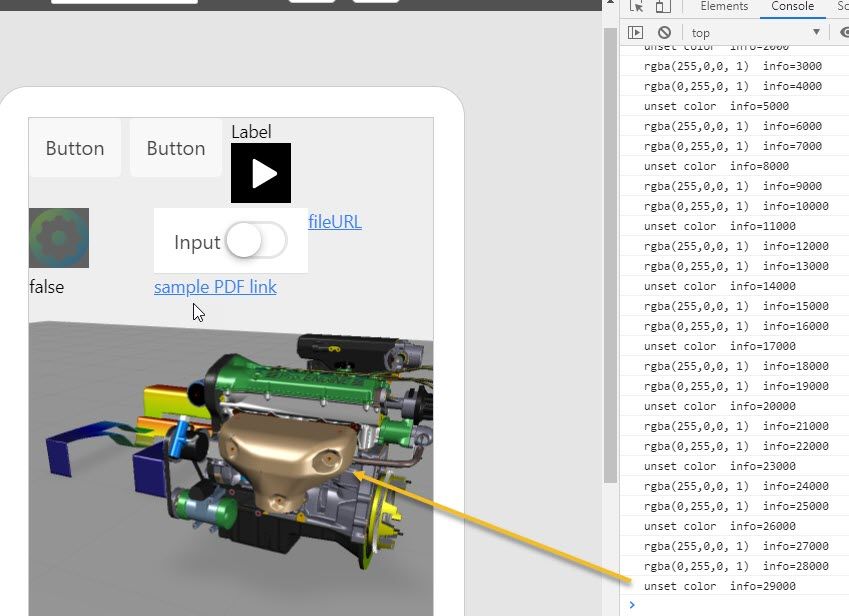Select console line info=7000
Image resolution: width=849 pixels, height=616 pixels.
(x=733, y=146)
